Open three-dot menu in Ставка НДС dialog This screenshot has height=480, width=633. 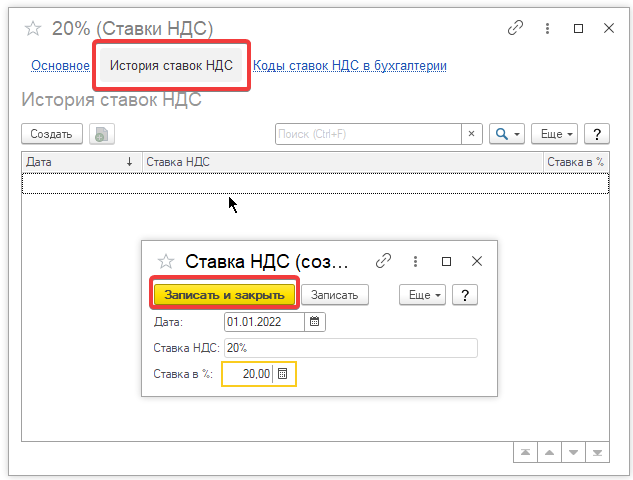click(415, 261)
